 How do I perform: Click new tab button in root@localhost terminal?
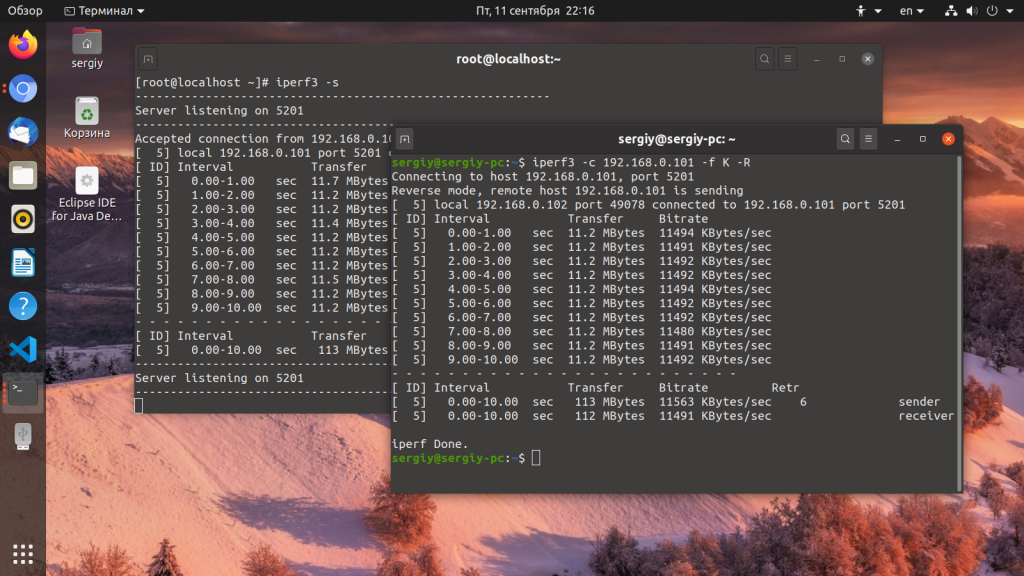[148, 59]
